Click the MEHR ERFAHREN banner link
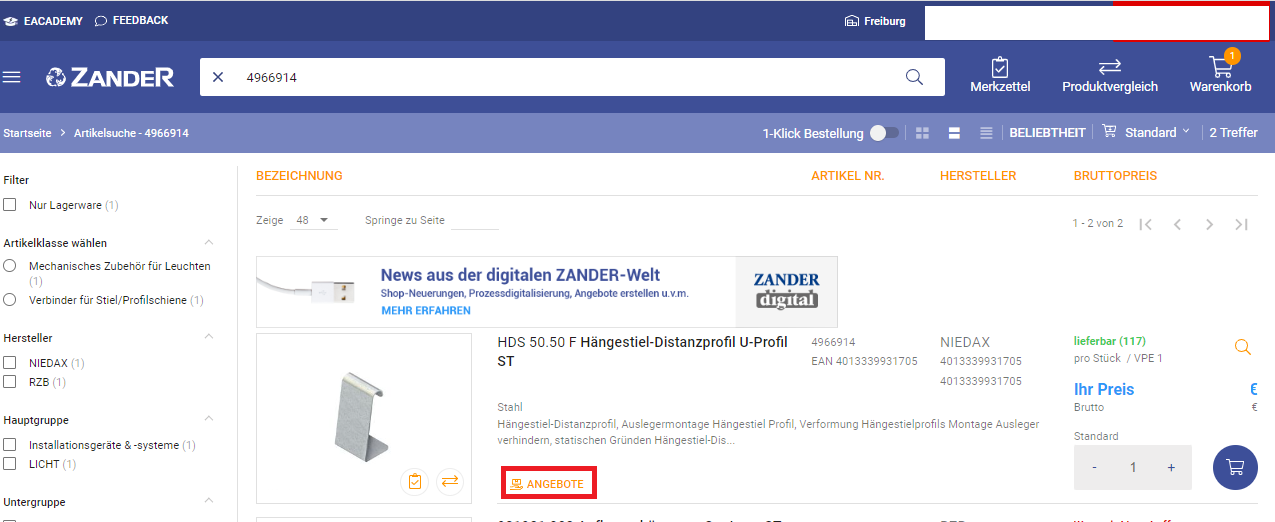This screenshot has width=1275, height=522. tap(426, 311)
